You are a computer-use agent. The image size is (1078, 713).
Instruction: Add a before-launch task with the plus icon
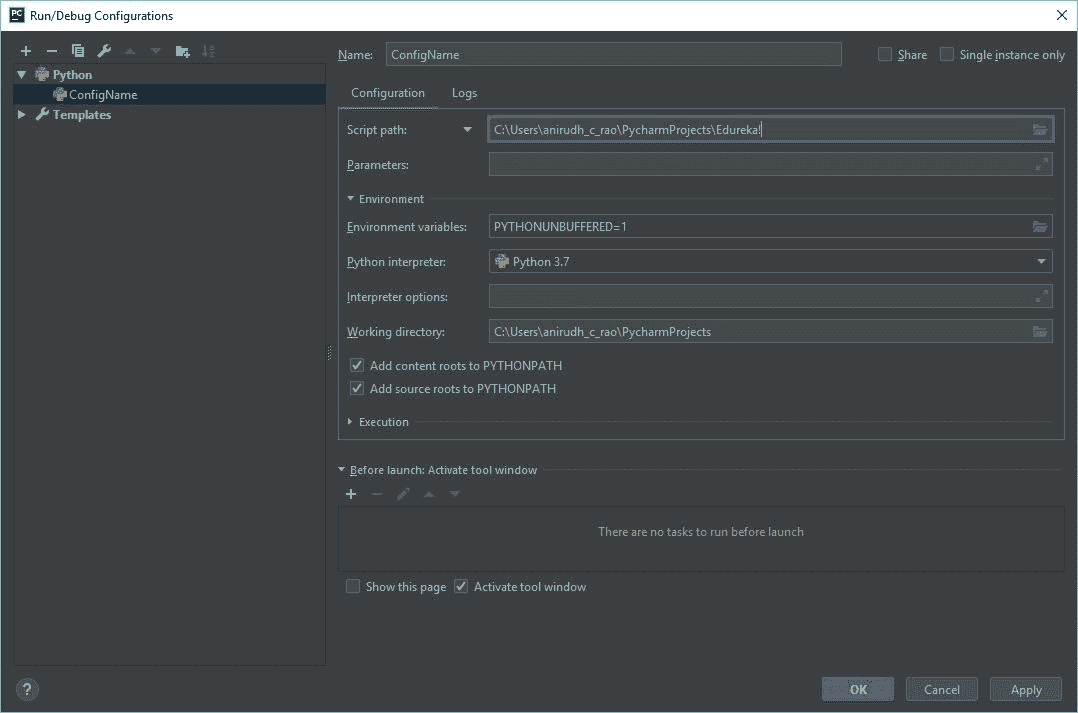(351, 494)
